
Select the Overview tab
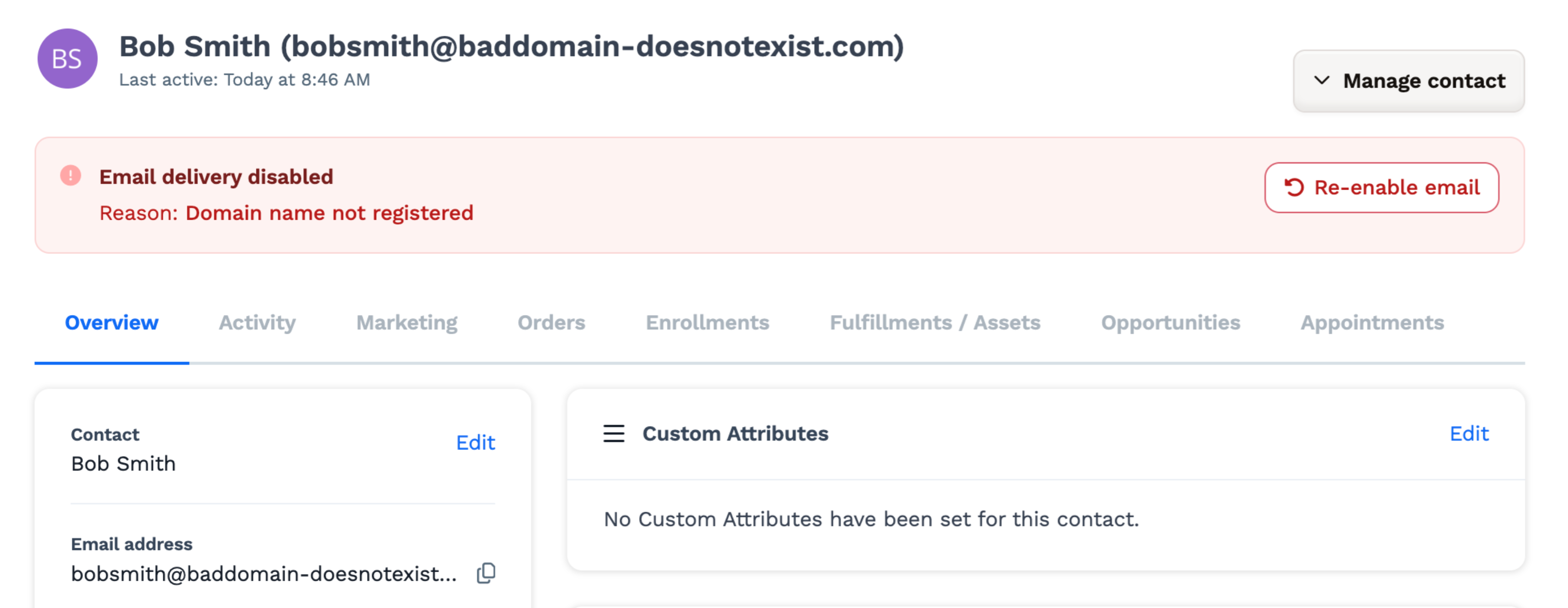pos(112,322)
